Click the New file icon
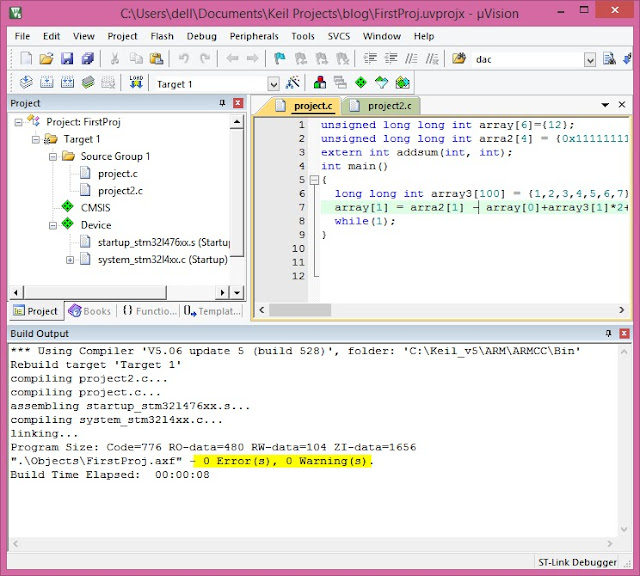640x576 pixels. [26, 59]
